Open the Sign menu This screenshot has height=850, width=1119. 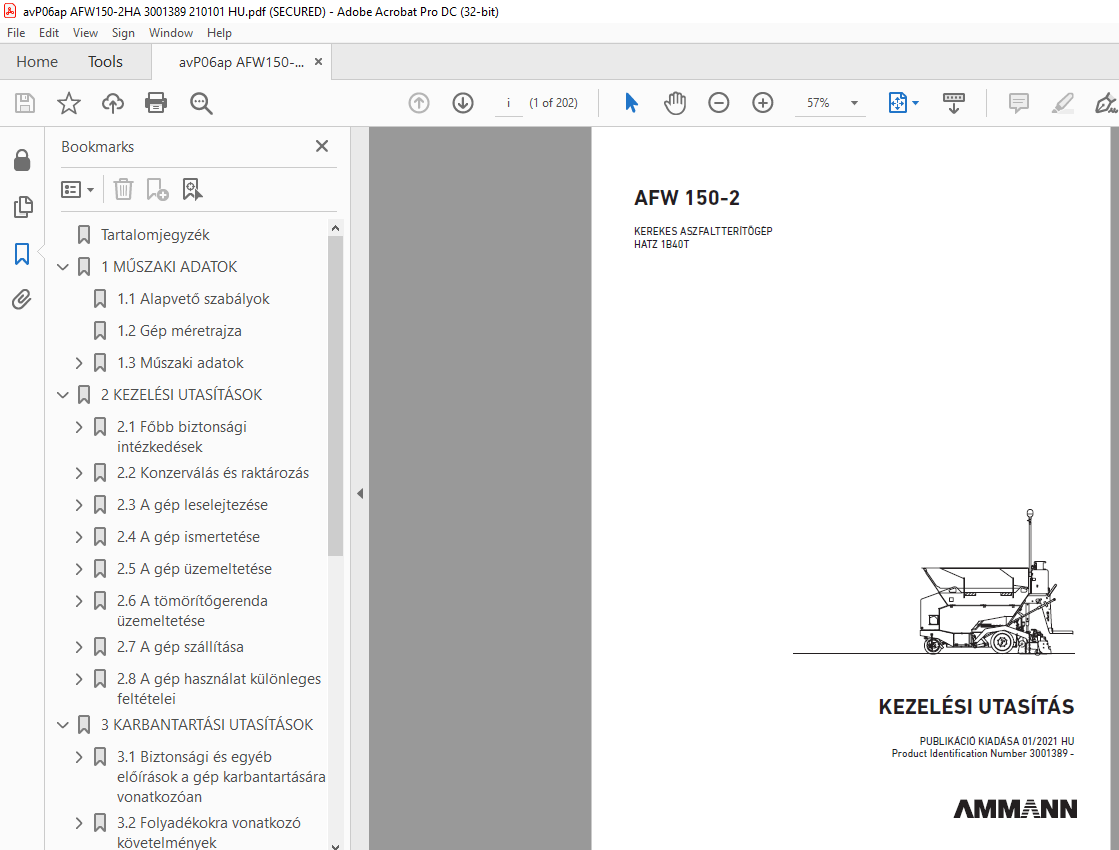[x=123, y=33]
